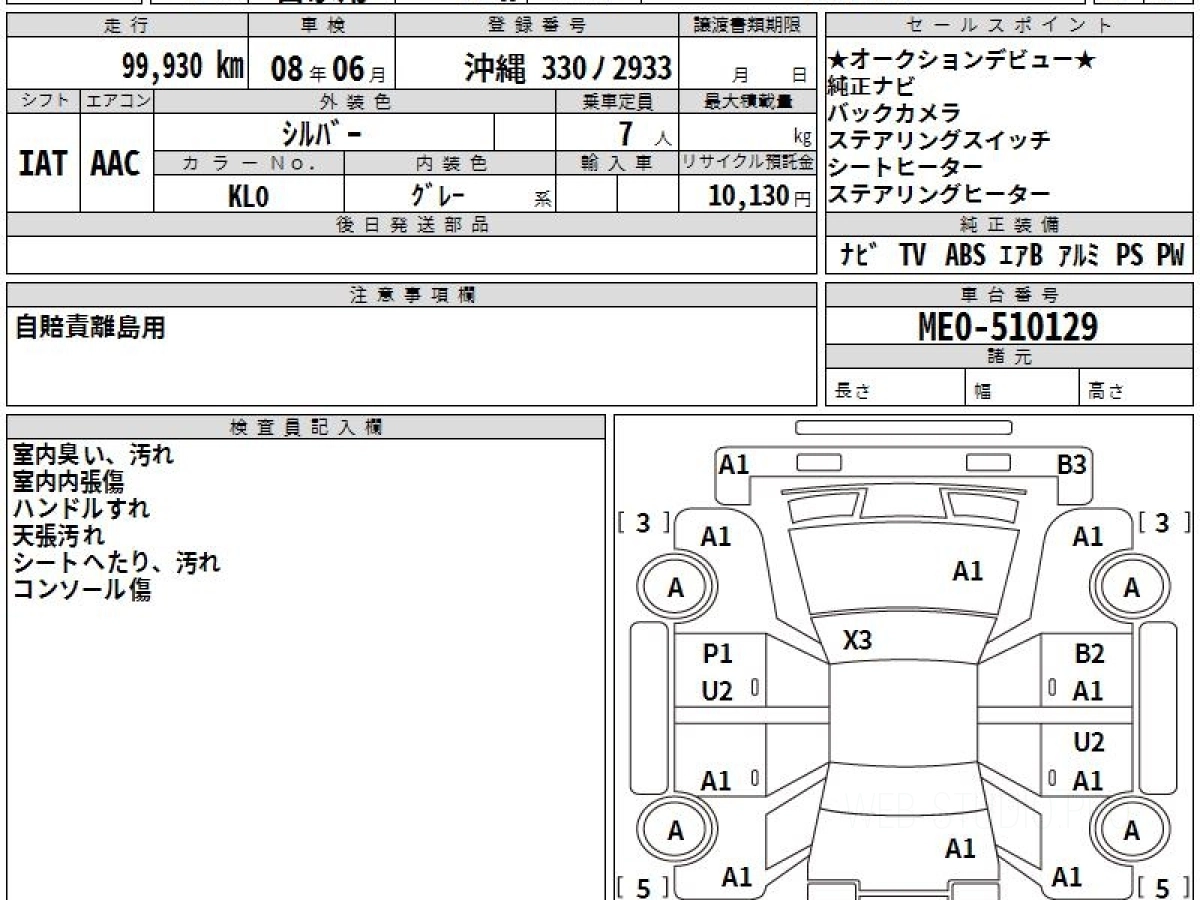Click interior color グレー
1200x900 pixels.
pos(440,194)
